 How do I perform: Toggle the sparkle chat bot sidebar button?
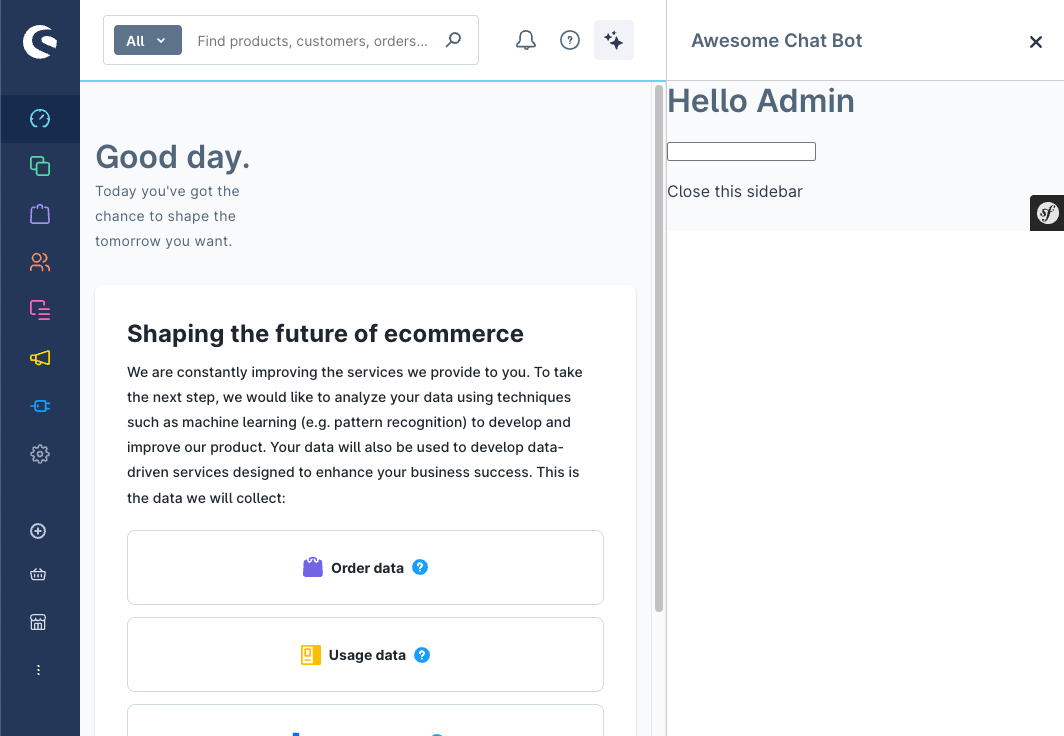[x=614, y=41]
